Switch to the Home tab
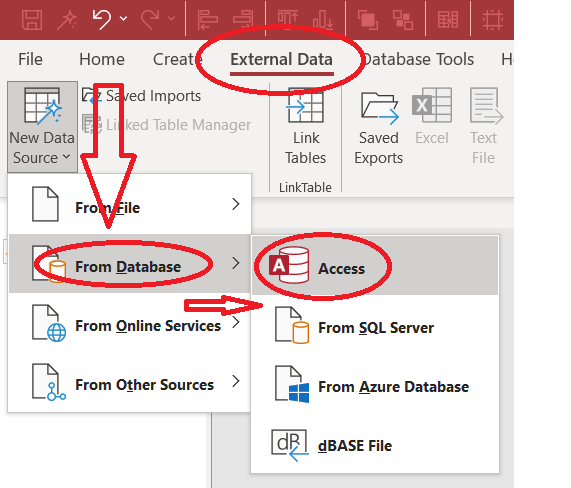The height and width of the screenshot is (488, 571). 102,59
